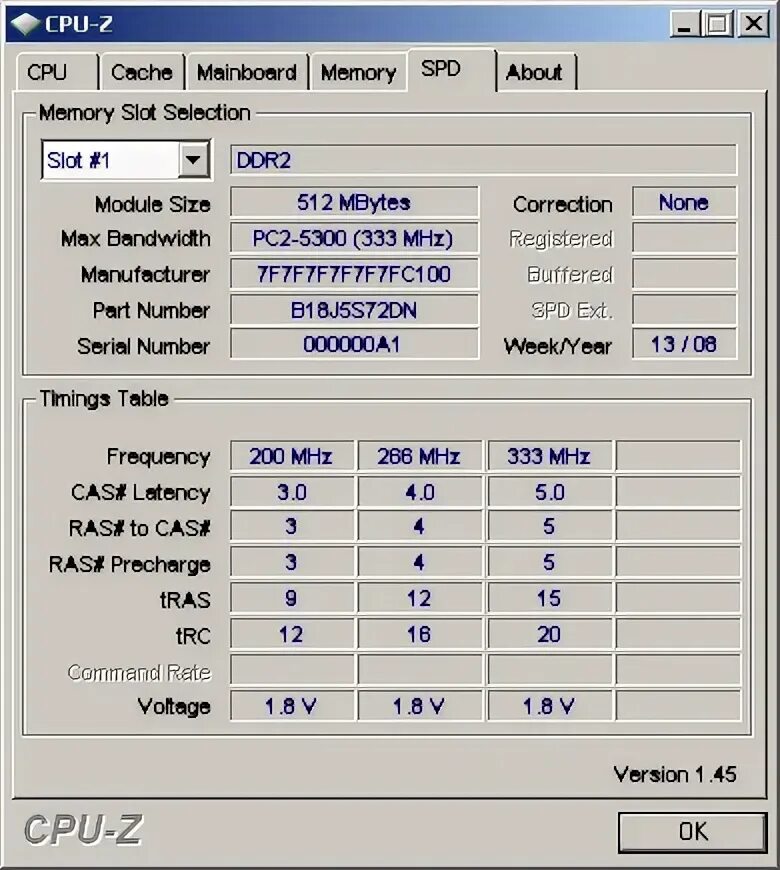This screenshot has height=870, width=780.
Task: Expand the Slot #1 dropdown arrow
Action: [x=193, y=160]
